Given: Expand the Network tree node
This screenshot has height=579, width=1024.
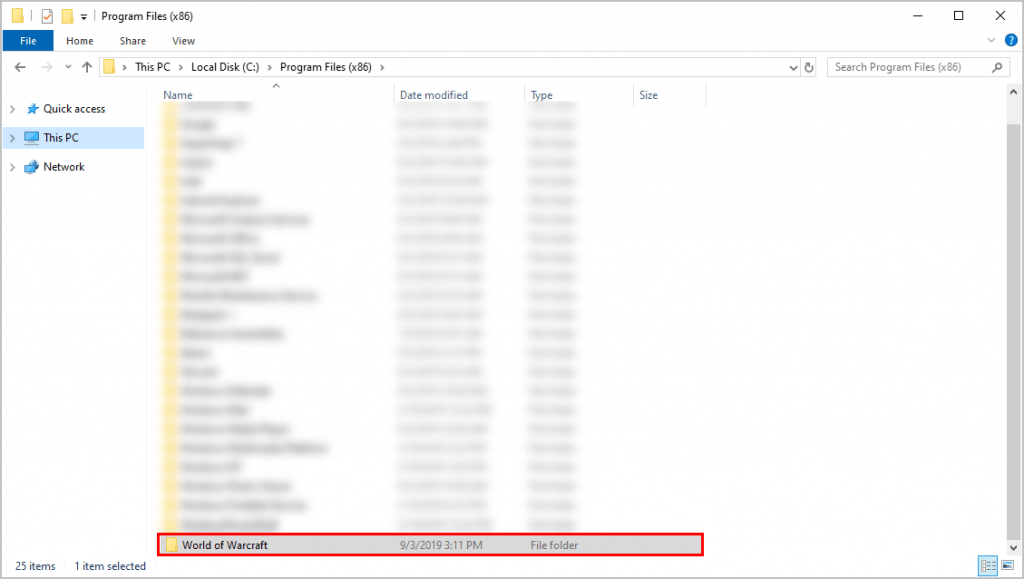Looking at the screenshot, I should pos(12,167).
